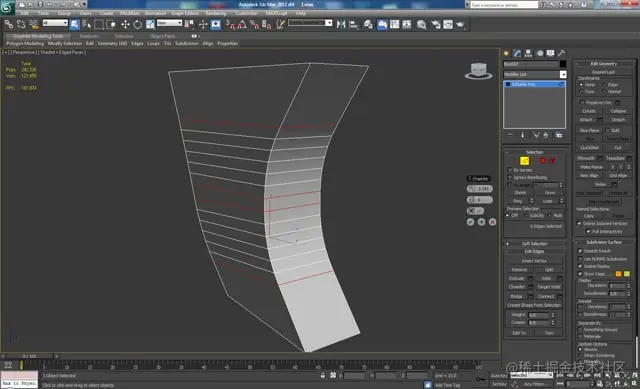
Task: Click the Mirror tool in toolbar
Action: [341, 24]
